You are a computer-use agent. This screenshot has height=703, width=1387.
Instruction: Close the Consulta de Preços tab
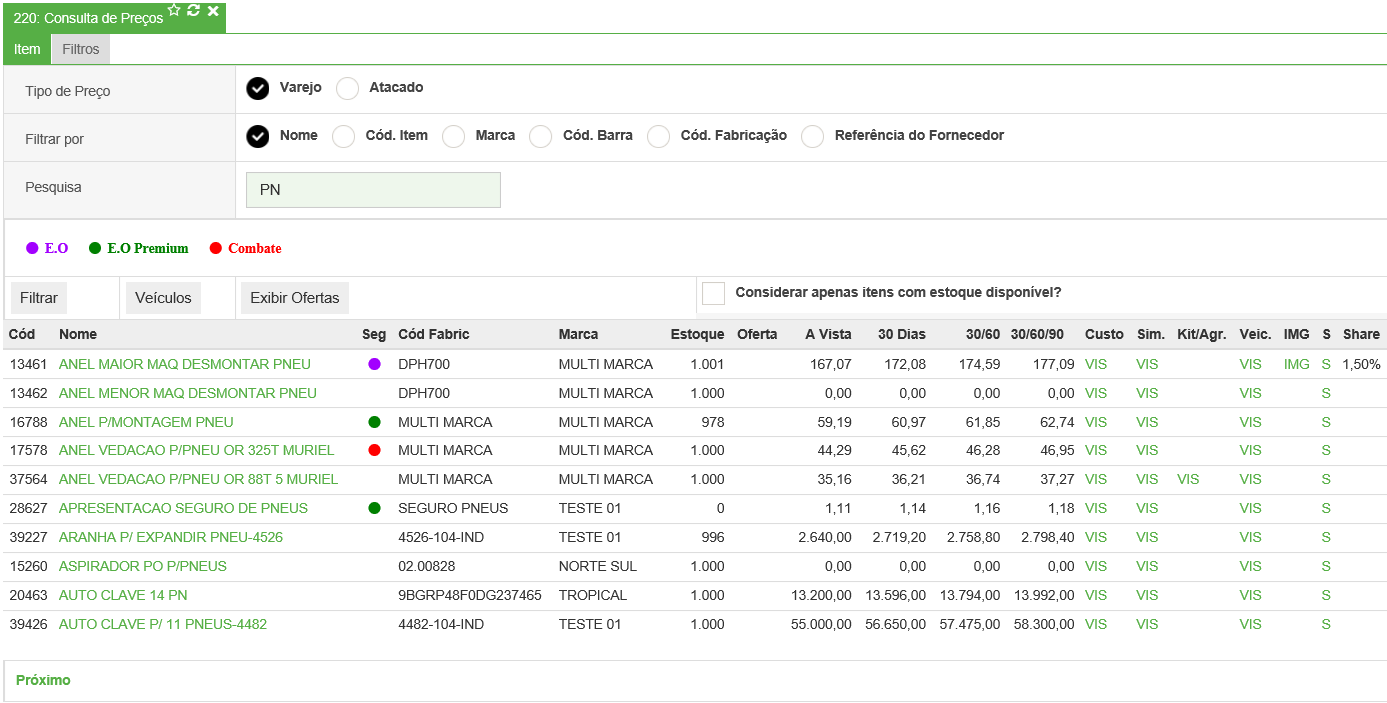click(213, 10)
